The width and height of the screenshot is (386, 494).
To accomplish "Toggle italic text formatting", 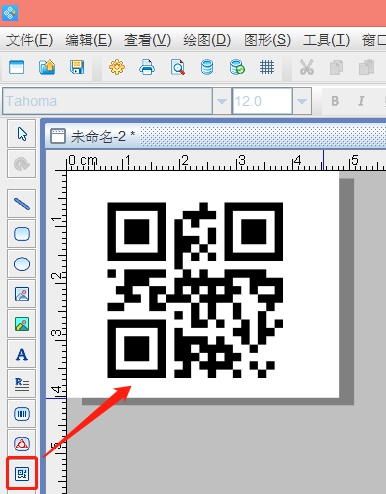I will click(361, 101).
